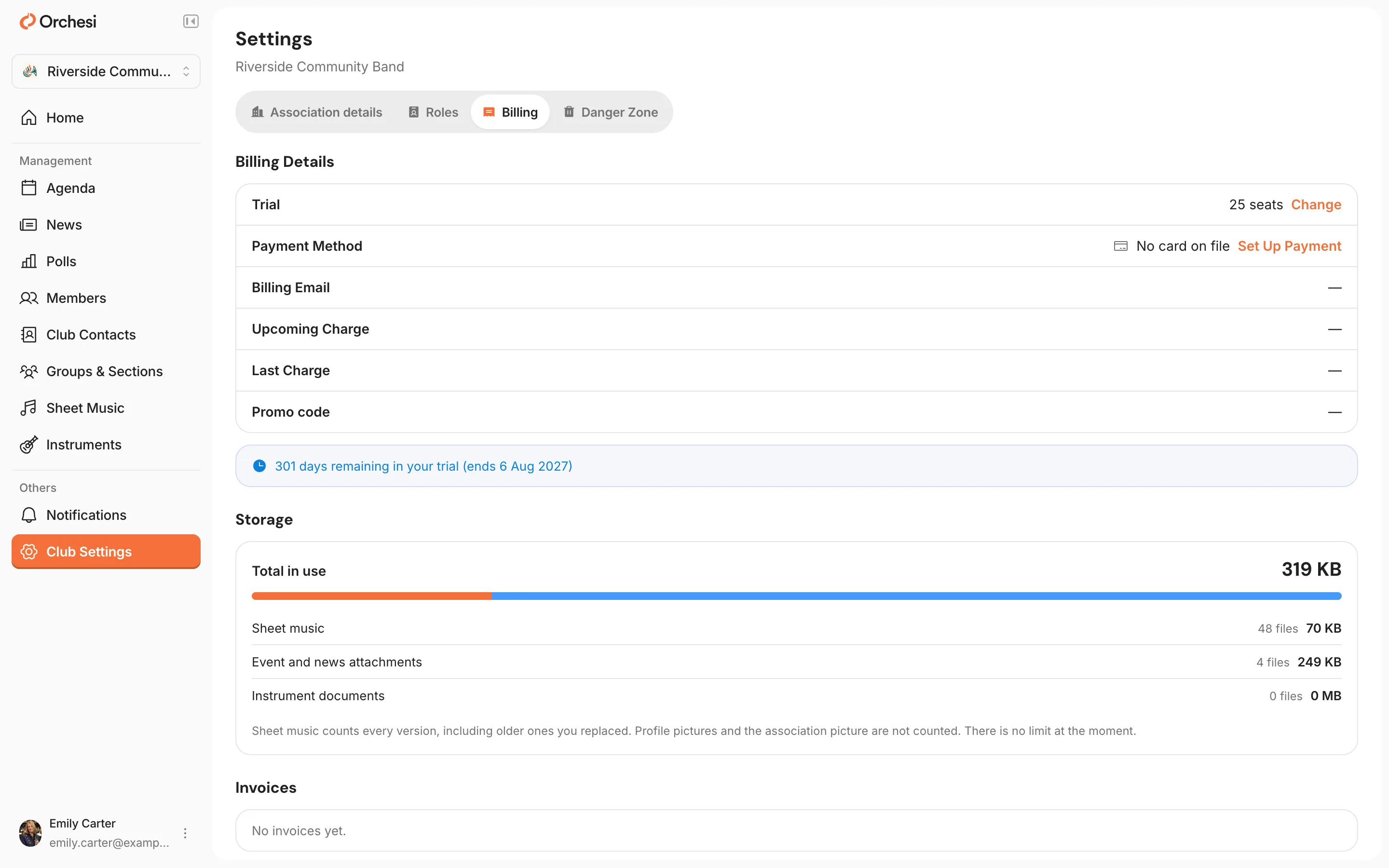Click the Instrument documents row

797,696
